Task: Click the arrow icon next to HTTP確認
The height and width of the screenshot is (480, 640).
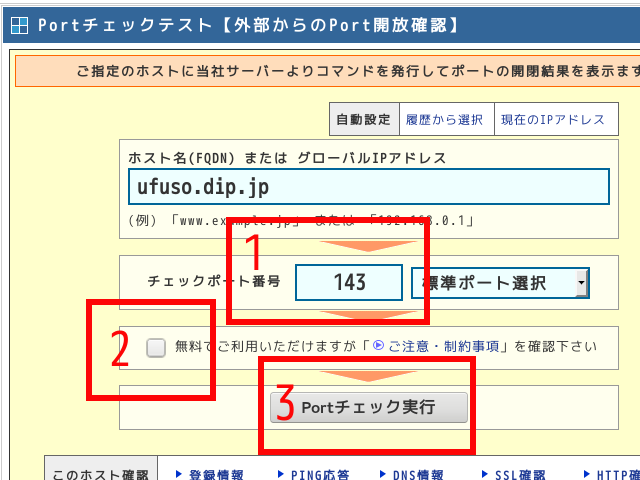Action: (587, 474)
